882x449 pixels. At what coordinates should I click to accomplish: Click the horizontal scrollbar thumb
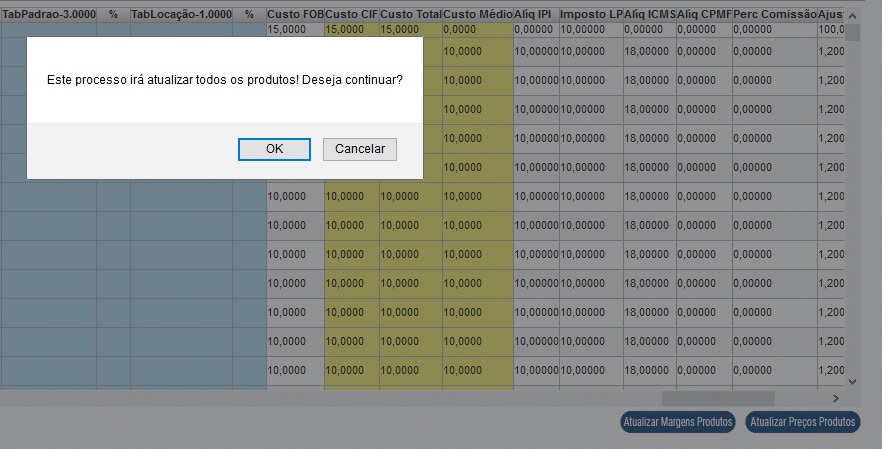(x=718, y=398)
